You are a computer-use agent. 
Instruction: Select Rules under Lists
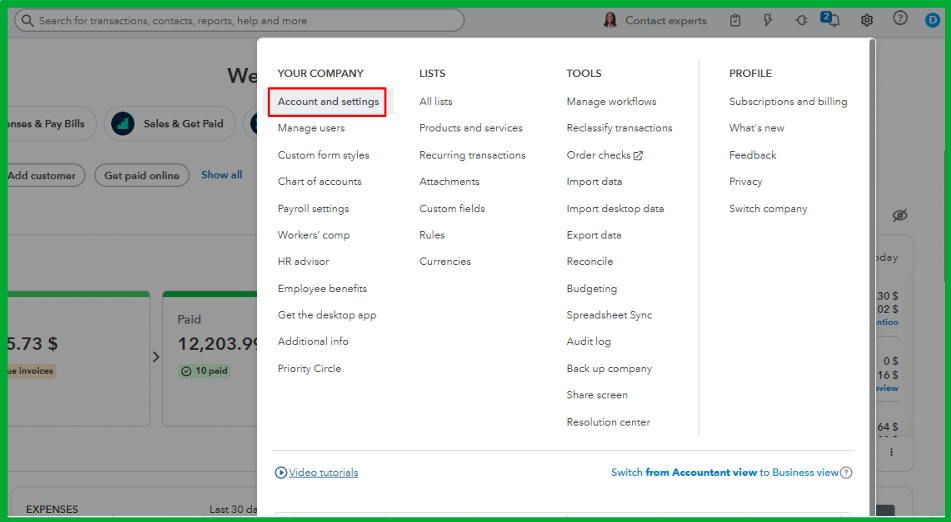pos(432,235)
